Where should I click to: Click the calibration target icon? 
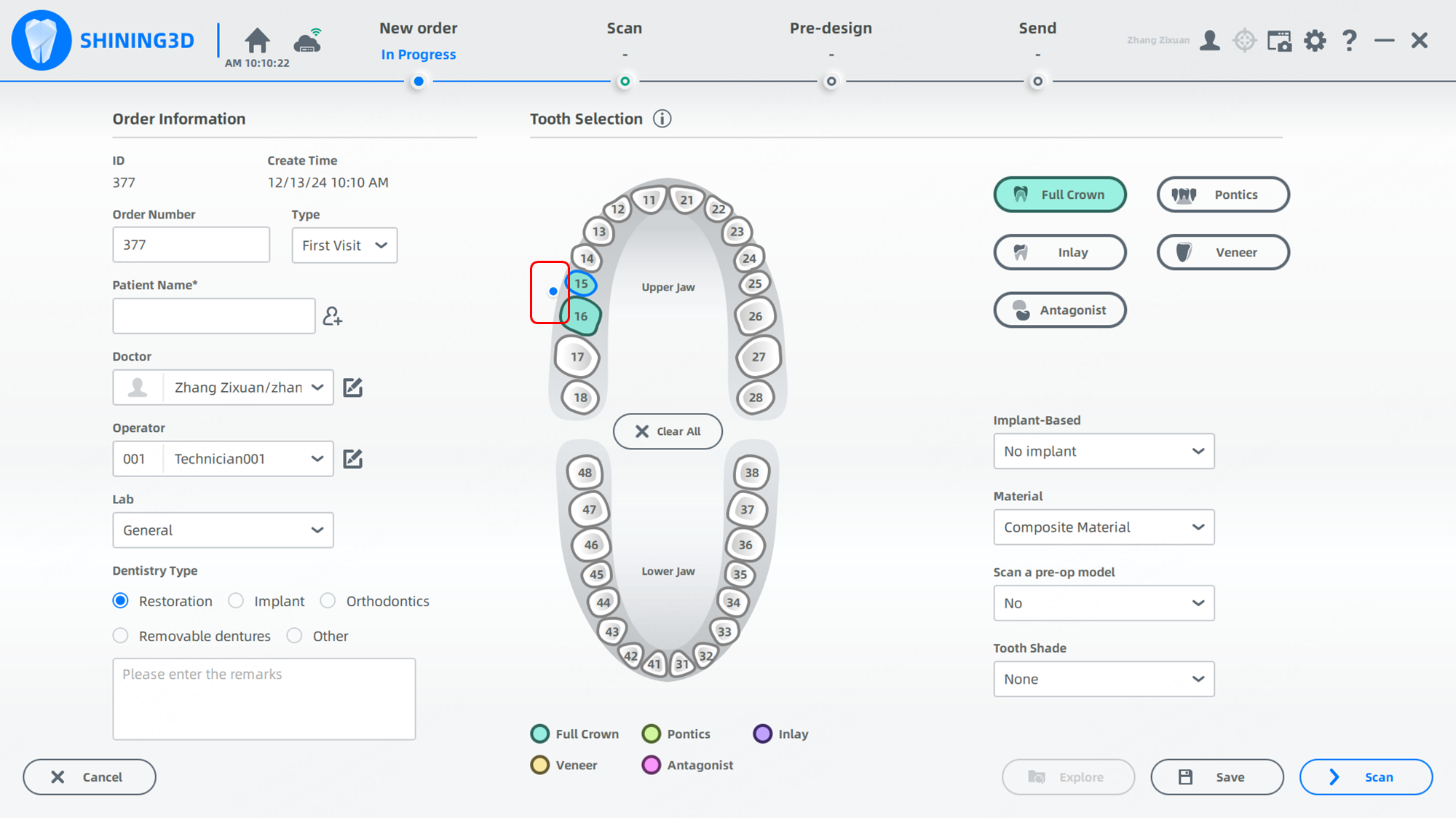pyautogui.click(x=1244, y=41)
